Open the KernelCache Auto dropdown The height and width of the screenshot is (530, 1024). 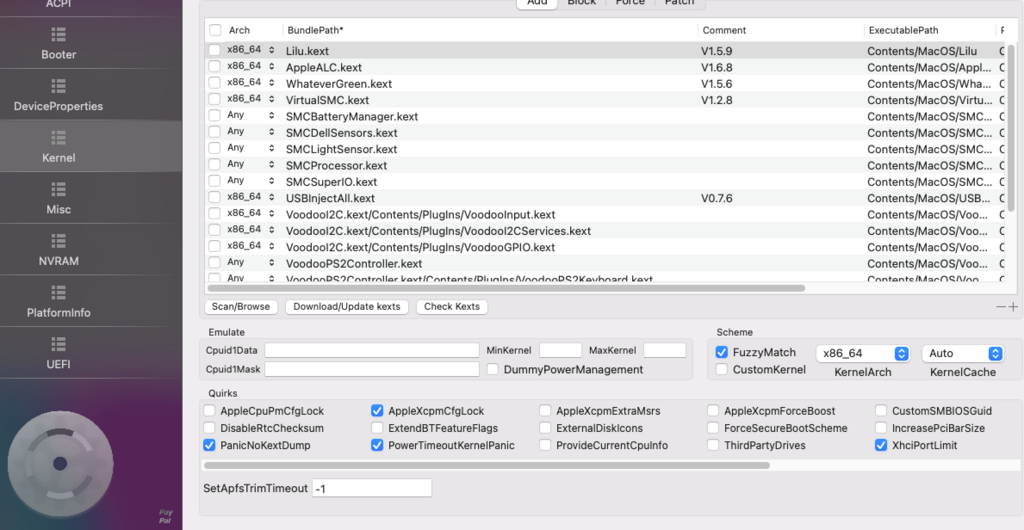tap(964, 353)
